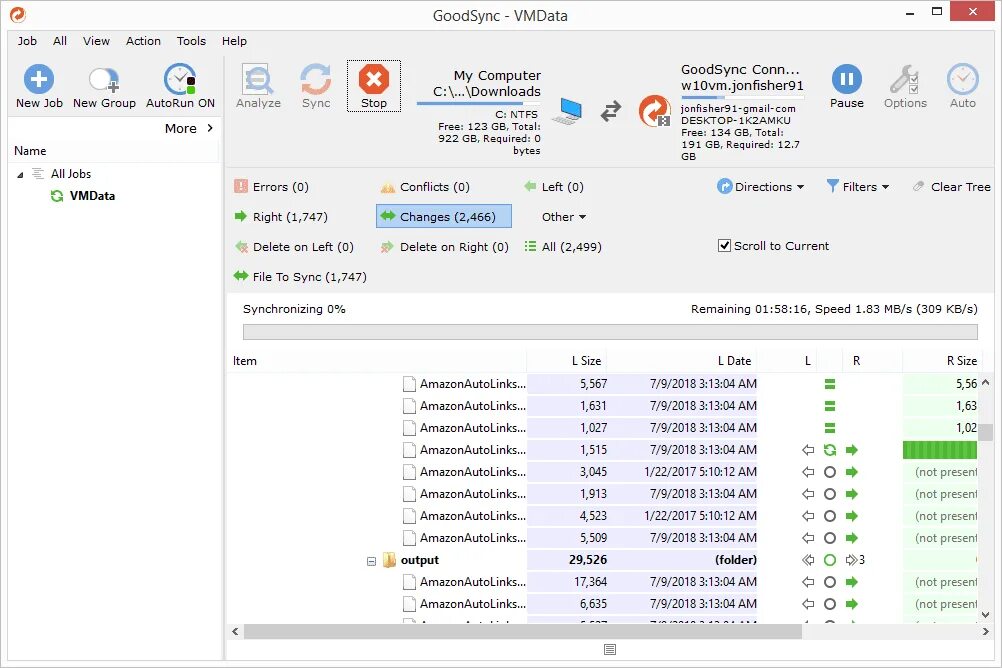Image resolution: width=1002 pixels, height=668 pixels.
Task: Toggle green circle on output folder row
Action: coord(829,560)
